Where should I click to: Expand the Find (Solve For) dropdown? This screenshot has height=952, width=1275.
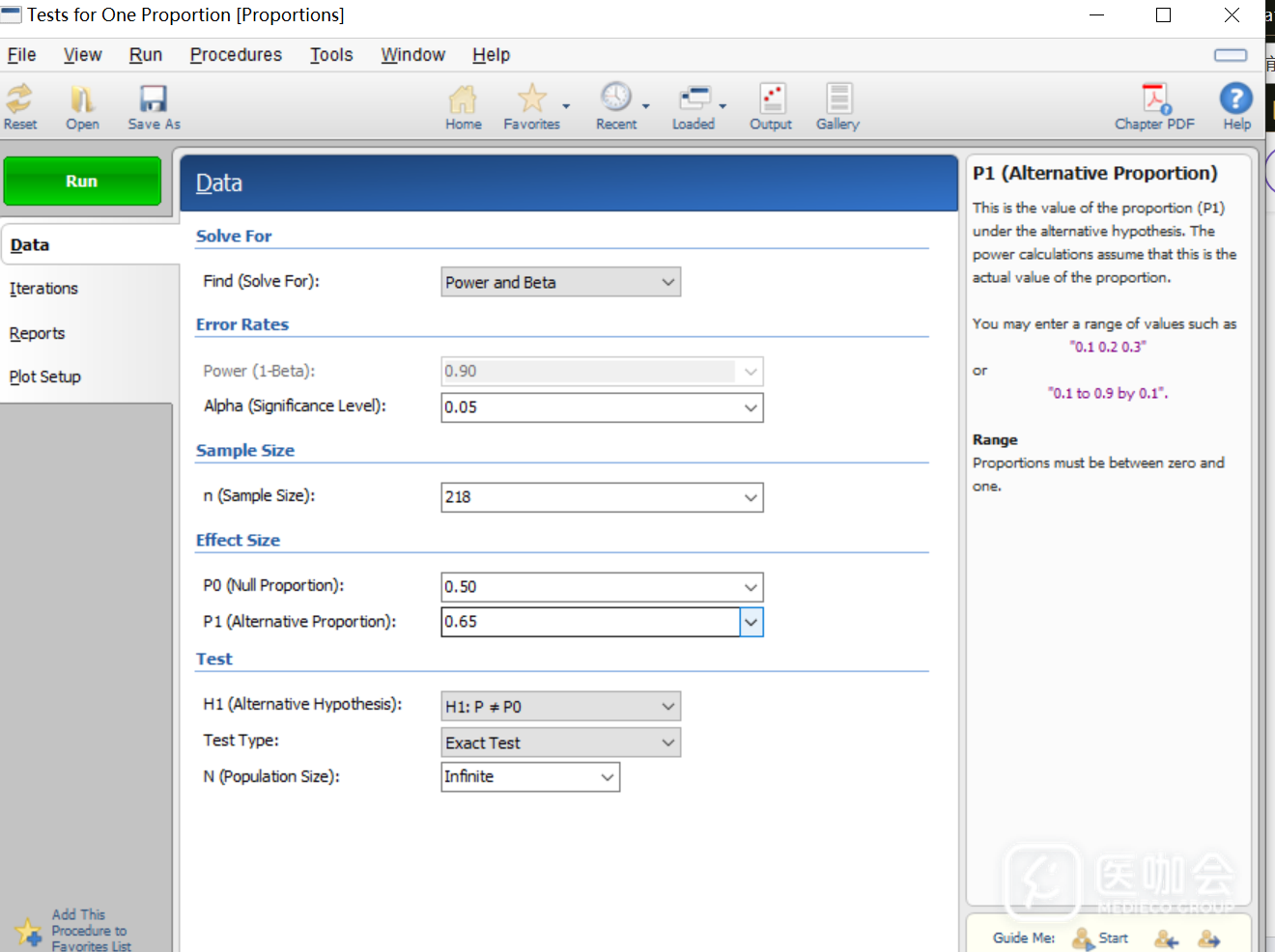(x=667, y=282)
